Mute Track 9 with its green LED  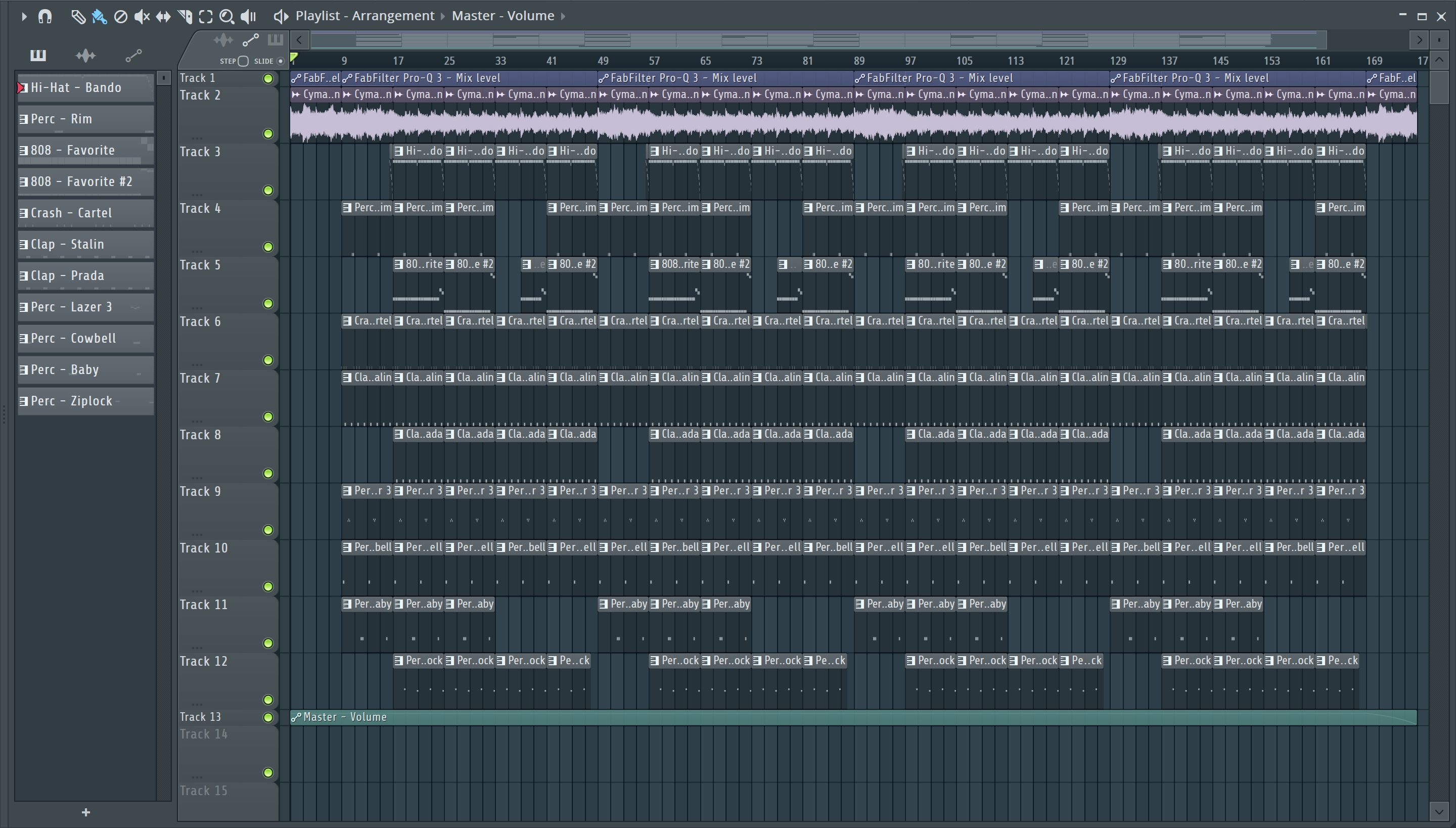pyautogui.click(x=268, y=530)
